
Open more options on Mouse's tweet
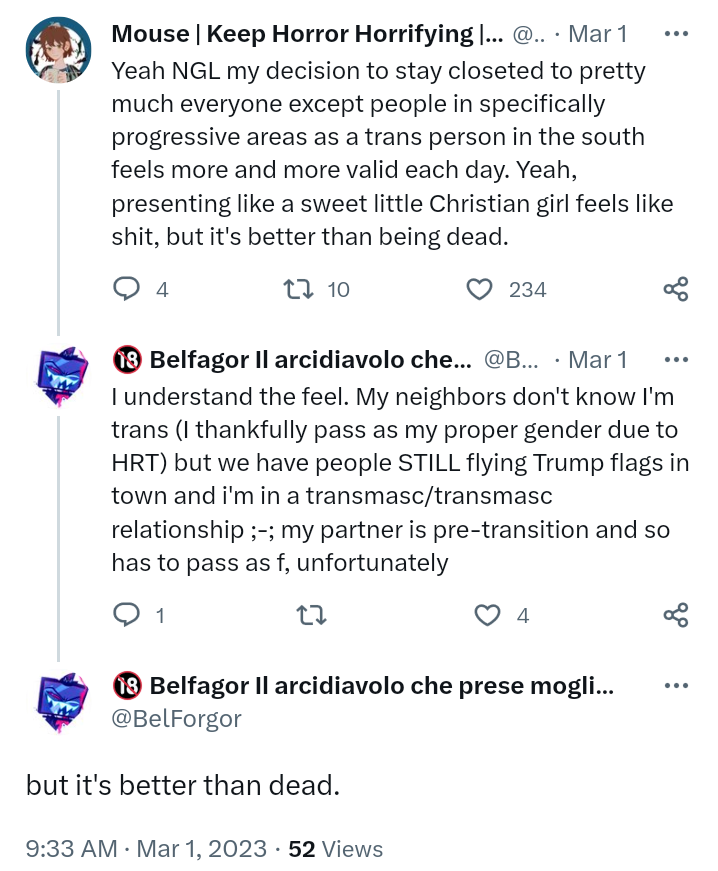point(676,34)
